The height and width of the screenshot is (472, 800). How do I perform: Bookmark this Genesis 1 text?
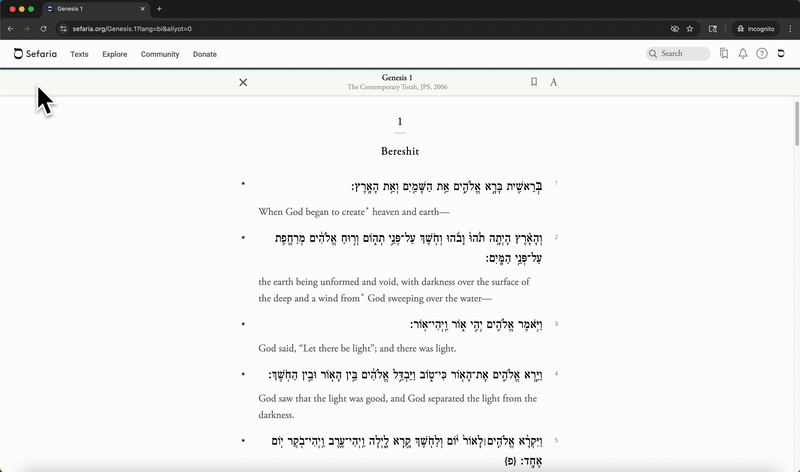click(534, 82)
